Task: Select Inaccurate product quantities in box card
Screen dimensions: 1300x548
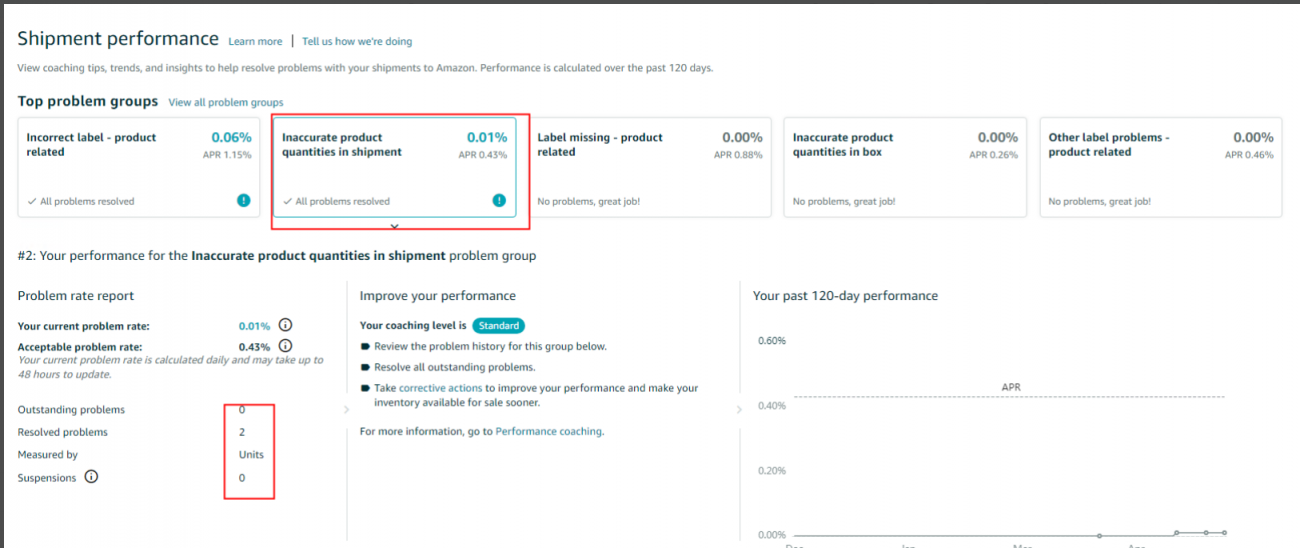Action: tap(905, 167)
